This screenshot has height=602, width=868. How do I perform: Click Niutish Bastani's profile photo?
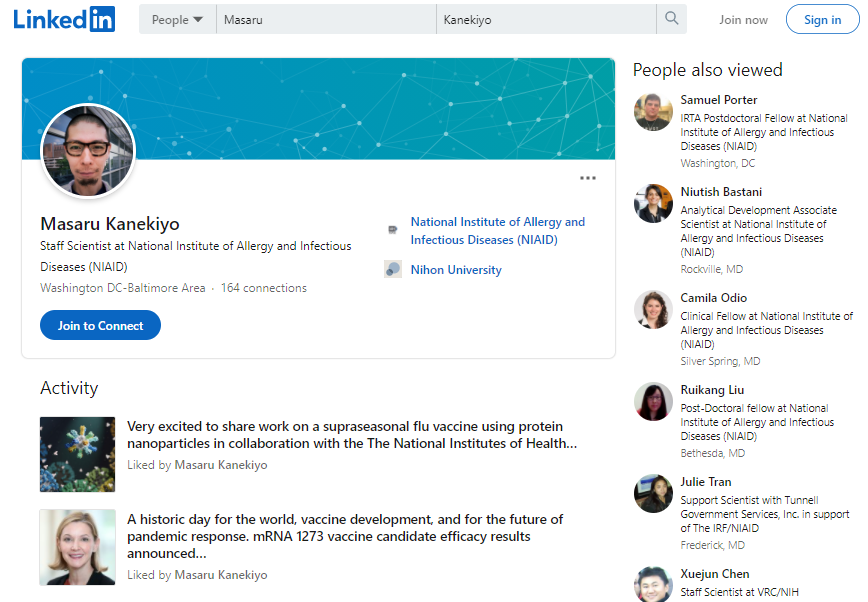(653, 204)
